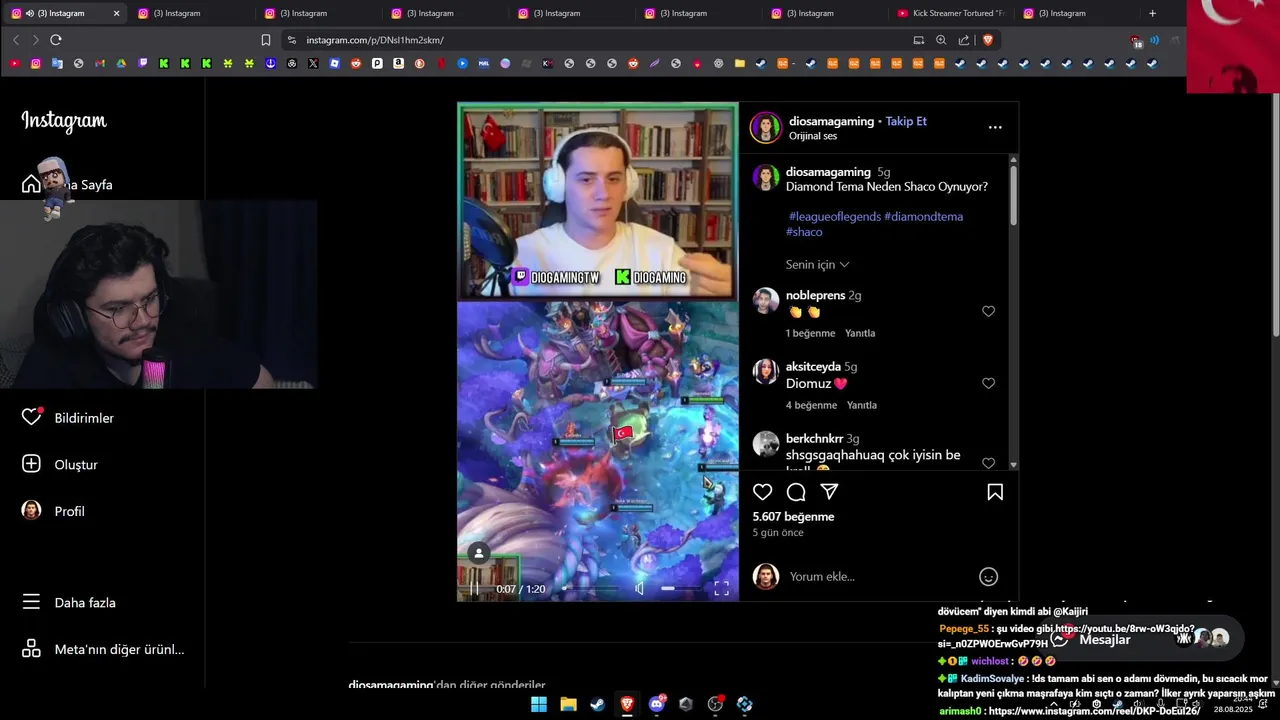Expand the Mesajlar floating panel
1280x720 pixels.
pyautogui.click(x=1140, y=638)
